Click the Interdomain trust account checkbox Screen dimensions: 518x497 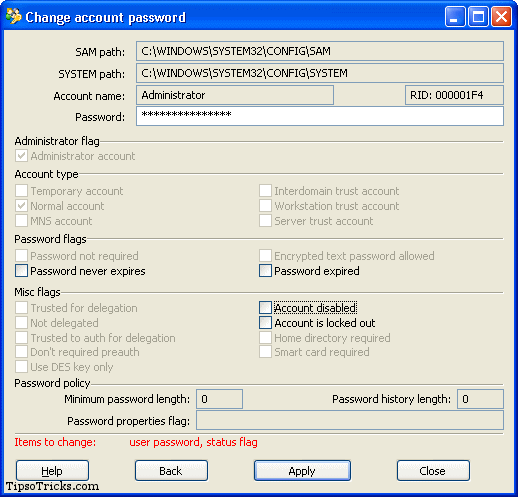pyautogui.click(x=265, y=191)
